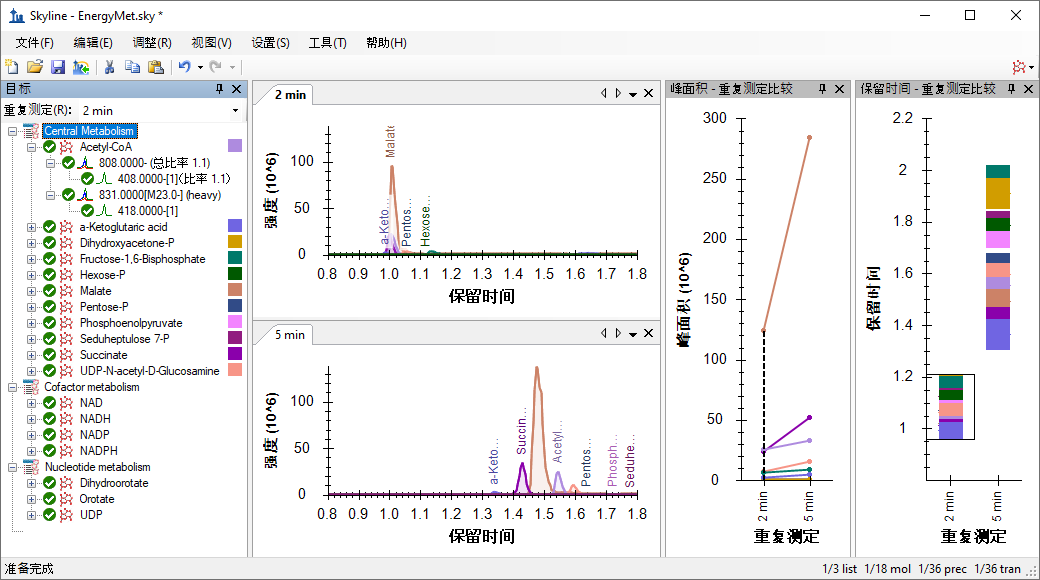Click the Paste clipboard icon
Viewport: 1040px width, 580px height.
(156, 67)
